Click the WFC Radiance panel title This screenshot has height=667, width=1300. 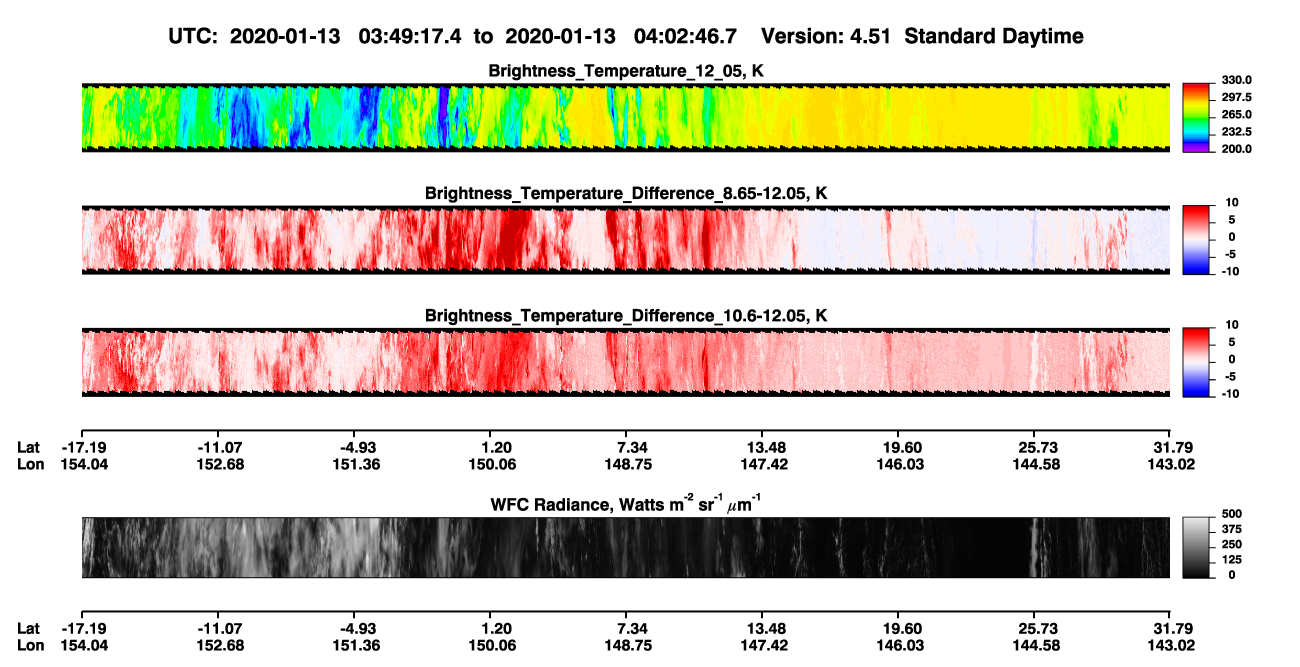point(625,504)
